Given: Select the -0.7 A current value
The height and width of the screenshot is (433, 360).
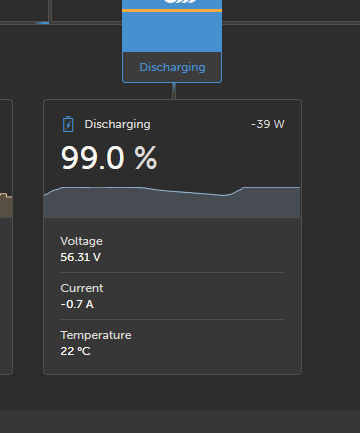Looking at the screenshot, I should pos(77,304).
